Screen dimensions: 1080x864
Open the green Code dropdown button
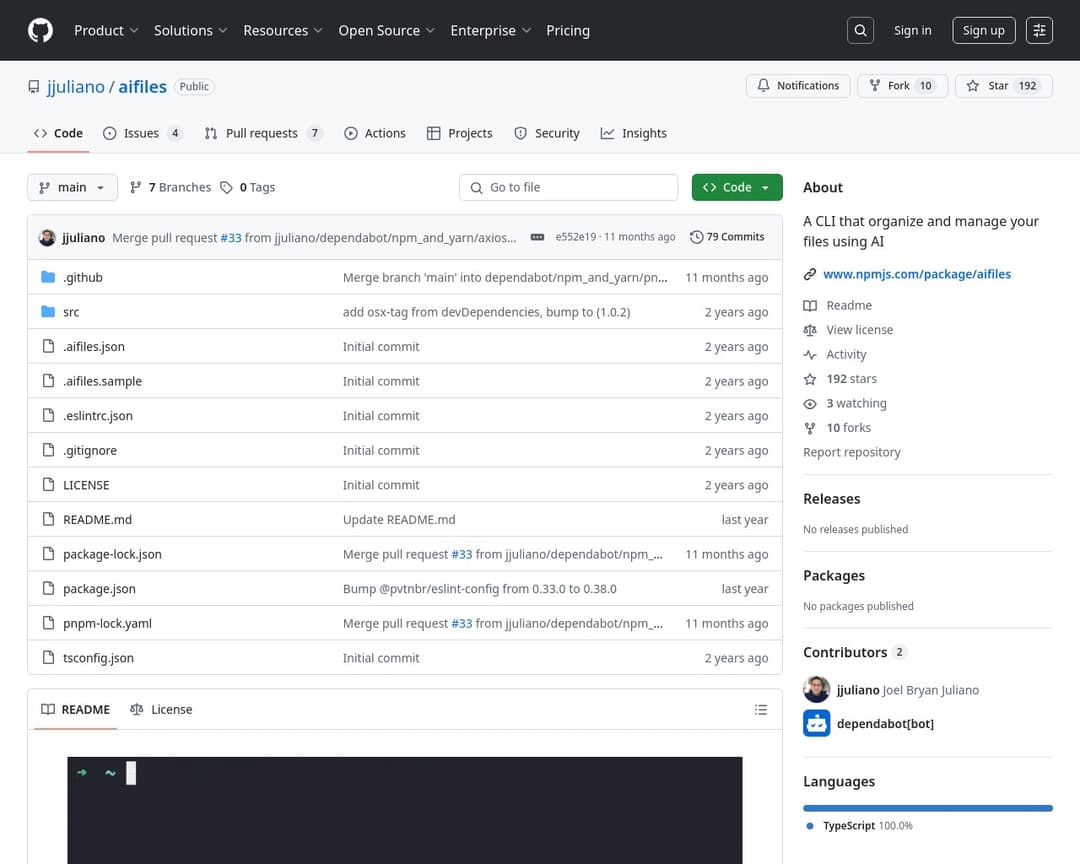(x=737, y=187)
